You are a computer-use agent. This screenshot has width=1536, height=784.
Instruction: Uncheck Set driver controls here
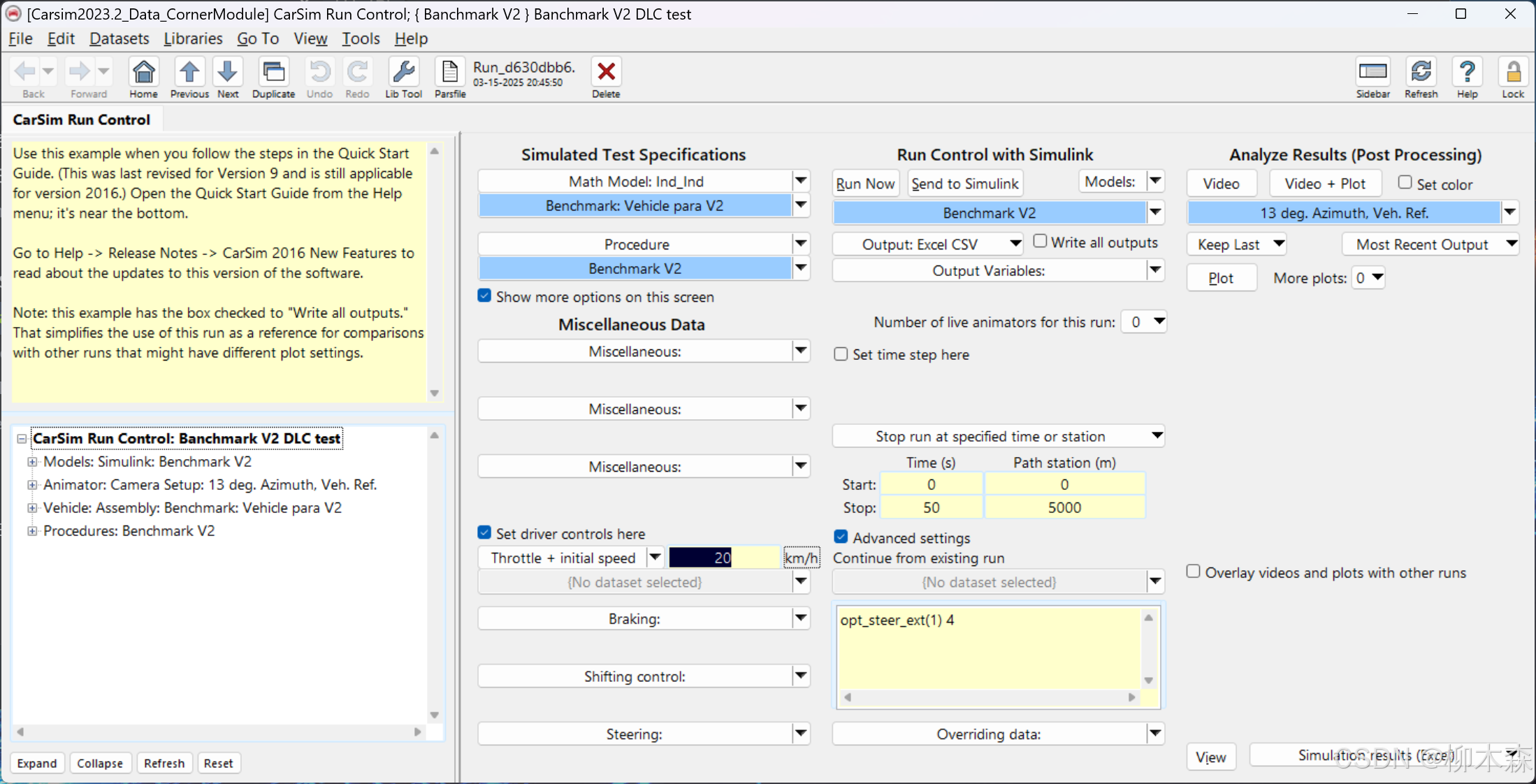click(484, 533)
